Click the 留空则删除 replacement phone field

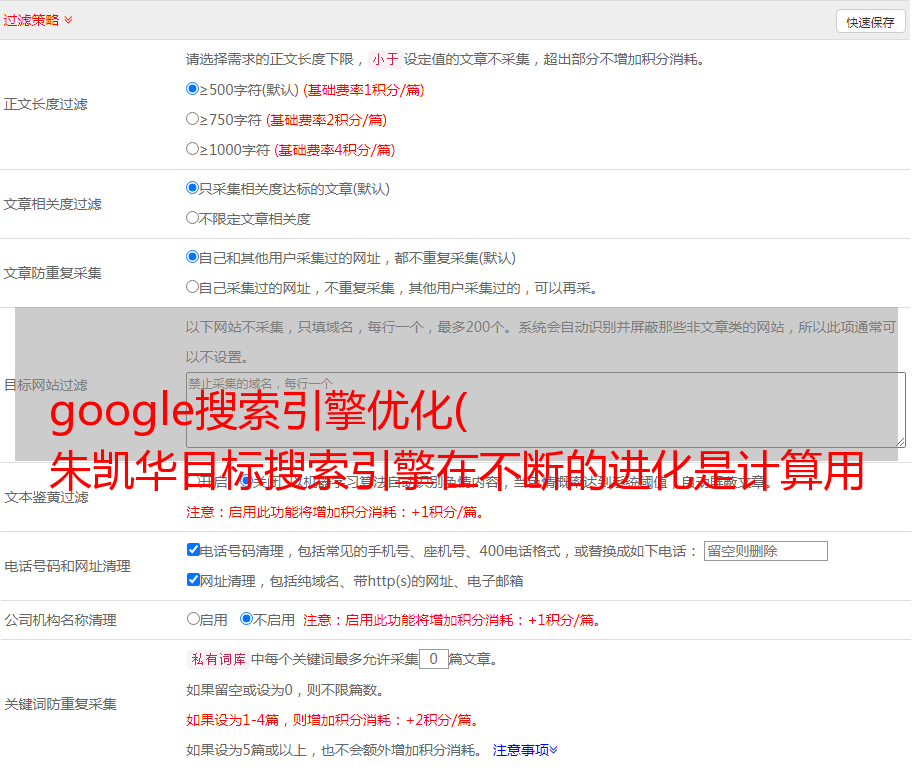tap(765, 551)
